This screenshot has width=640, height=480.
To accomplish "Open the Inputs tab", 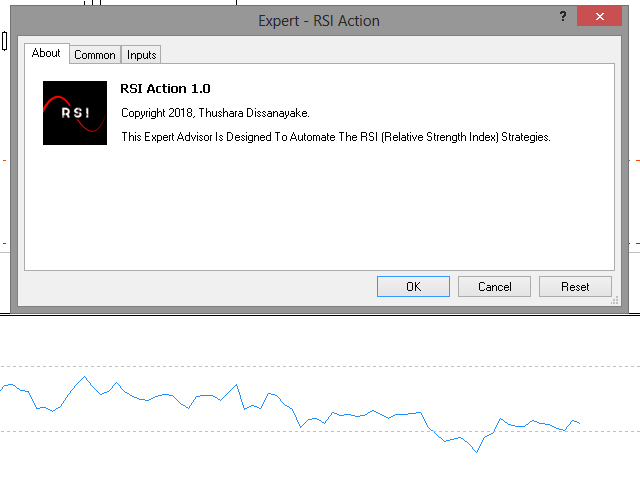I will click(141, 55).
